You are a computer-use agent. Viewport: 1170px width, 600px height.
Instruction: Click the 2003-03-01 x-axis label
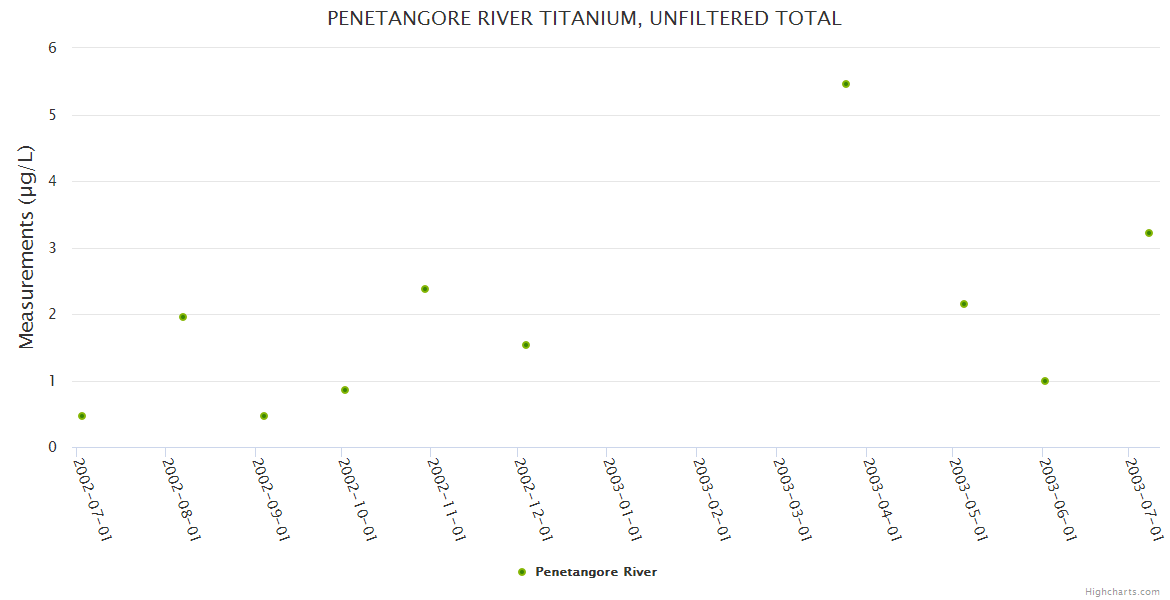point(792,499)
